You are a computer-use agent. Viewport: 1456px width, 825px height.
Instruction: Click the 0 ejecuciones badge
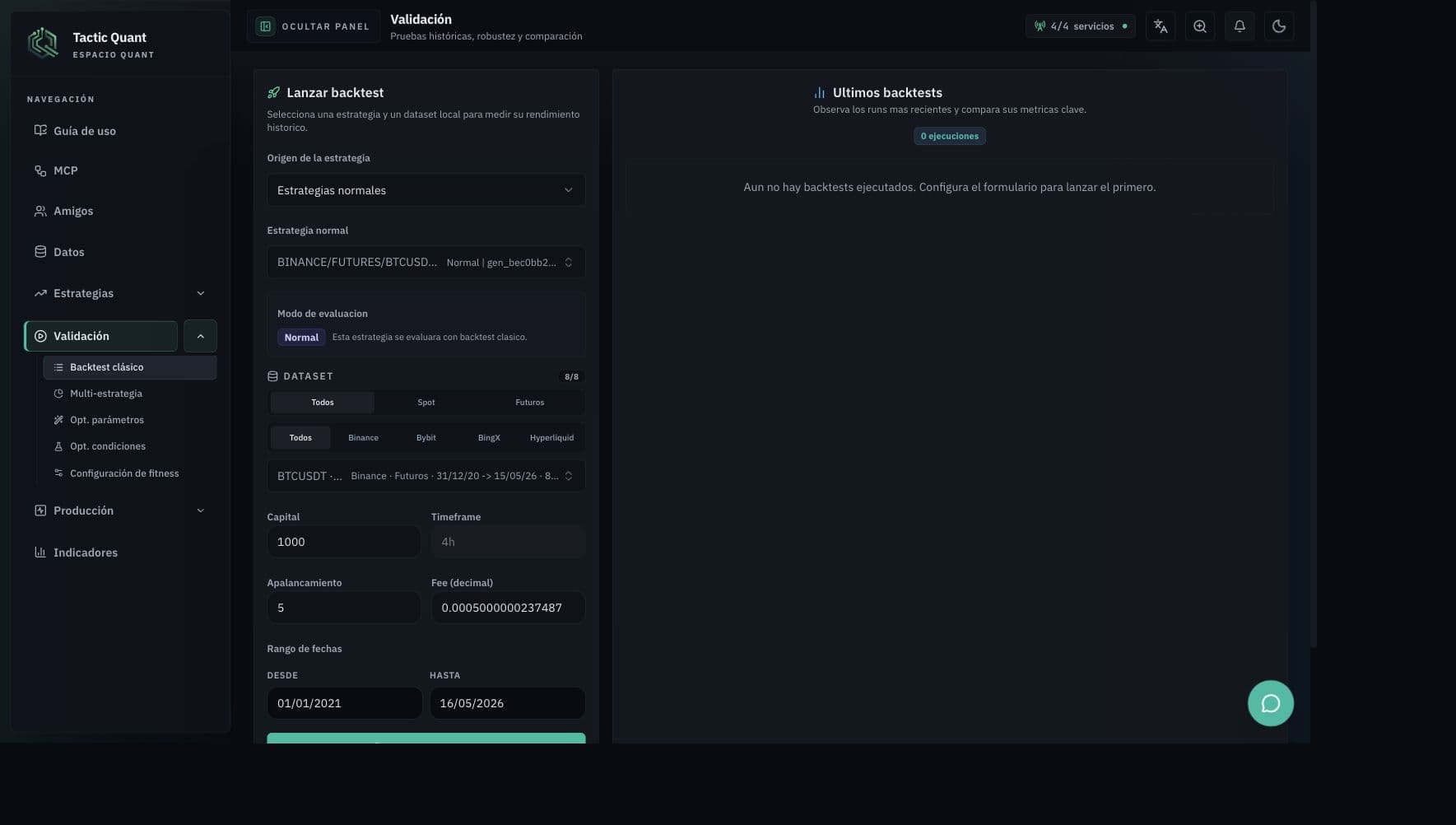949,136
